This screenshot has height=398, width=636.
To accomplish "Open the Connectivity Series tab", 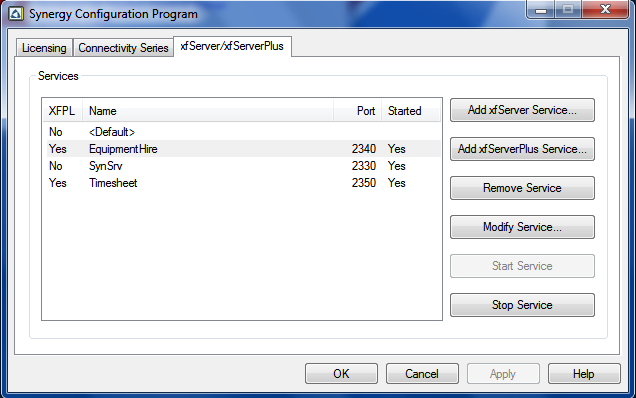I will (x=123, y=48).
